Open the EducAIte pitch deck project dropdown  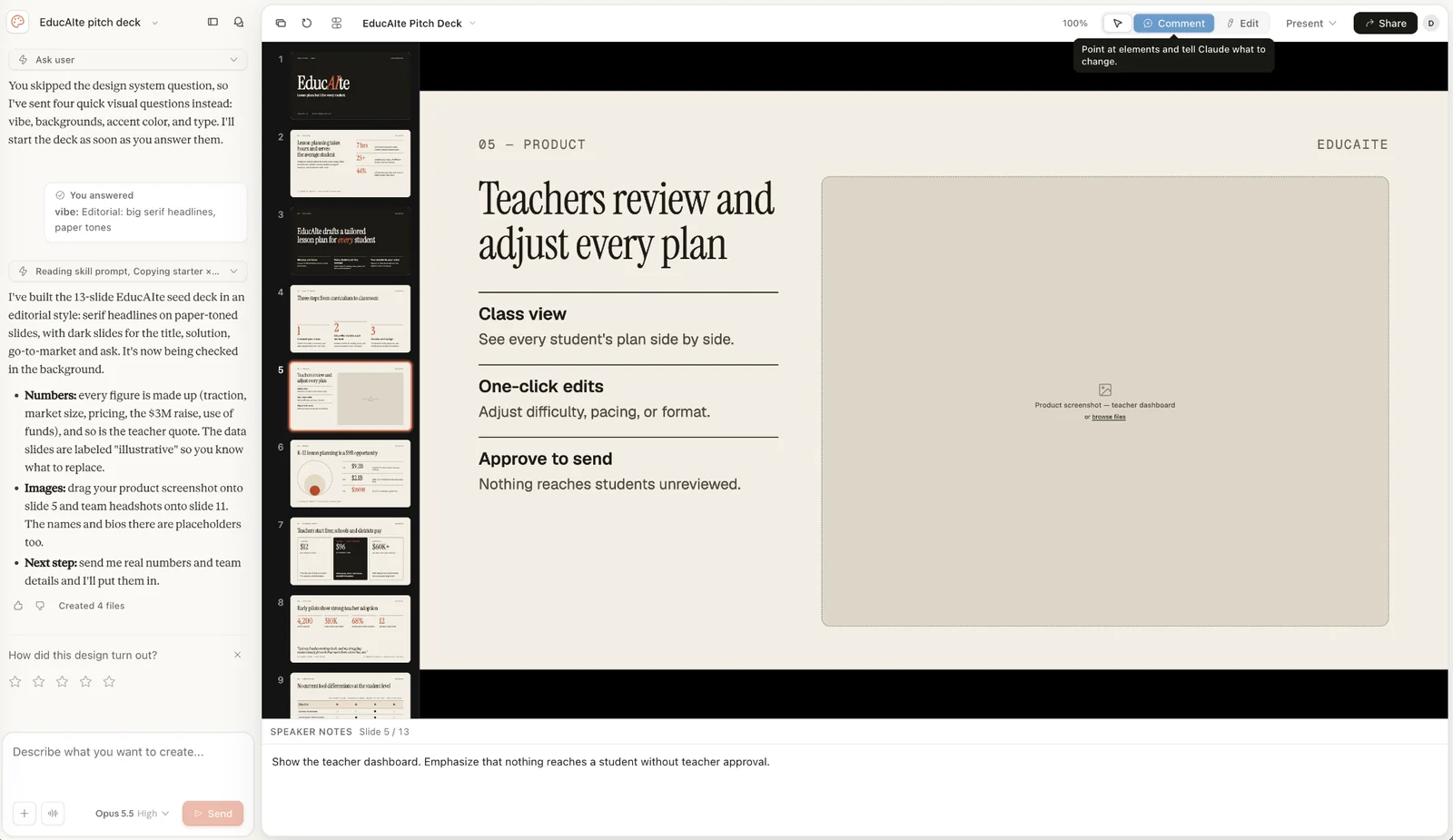coord(98,23)
